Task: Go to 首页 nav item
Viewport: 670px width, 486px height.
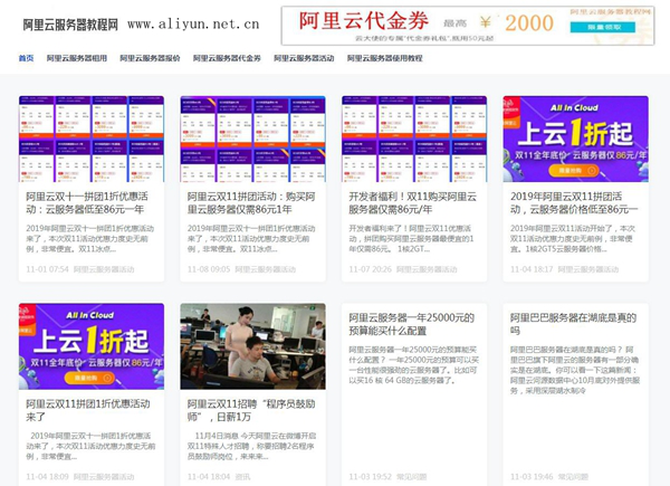Action: 26,58
